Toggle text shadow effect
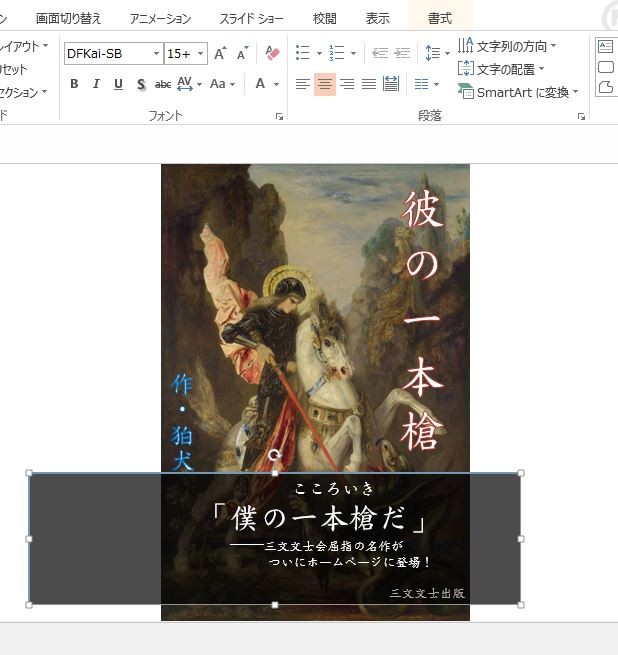 pos(141,84)
